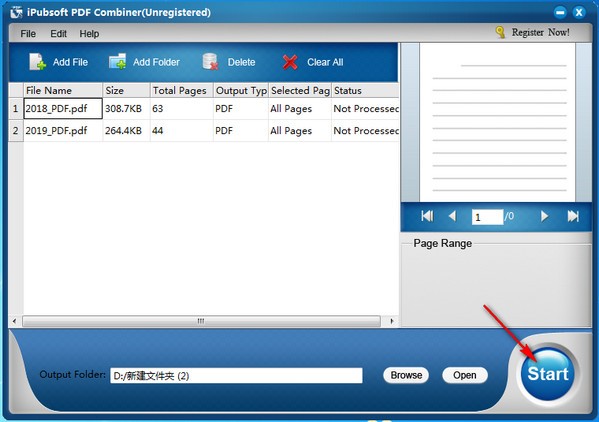Minimize the PDF Combiner window
Screen dimensions: 599x422
(x=560, y=12)
